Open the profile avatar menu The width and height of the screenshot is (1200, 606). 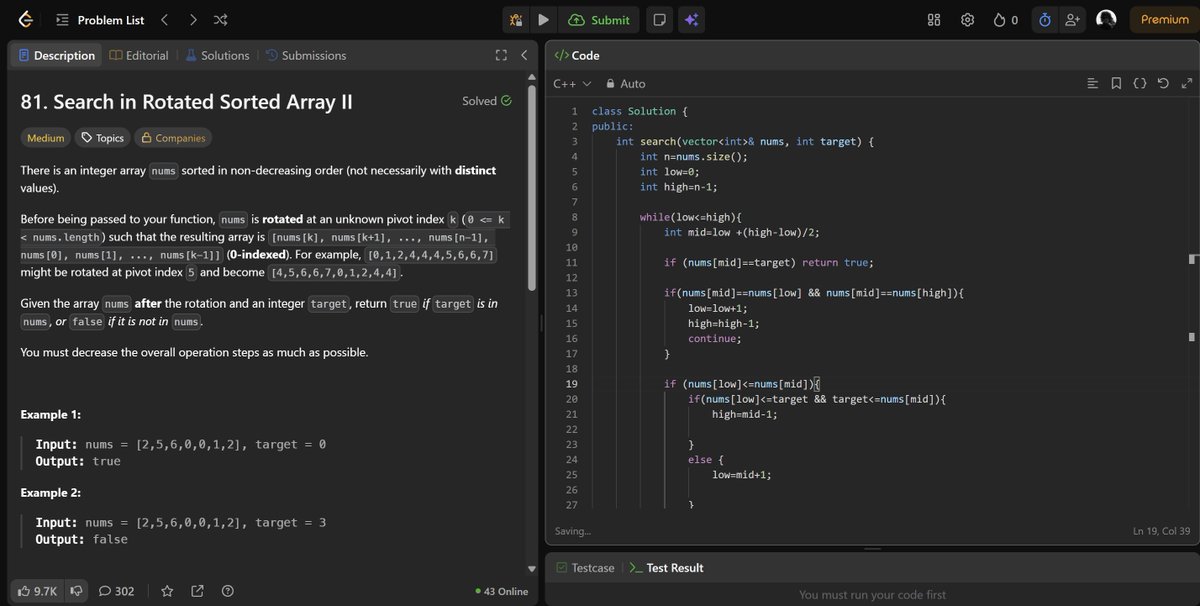[1106, 20]
